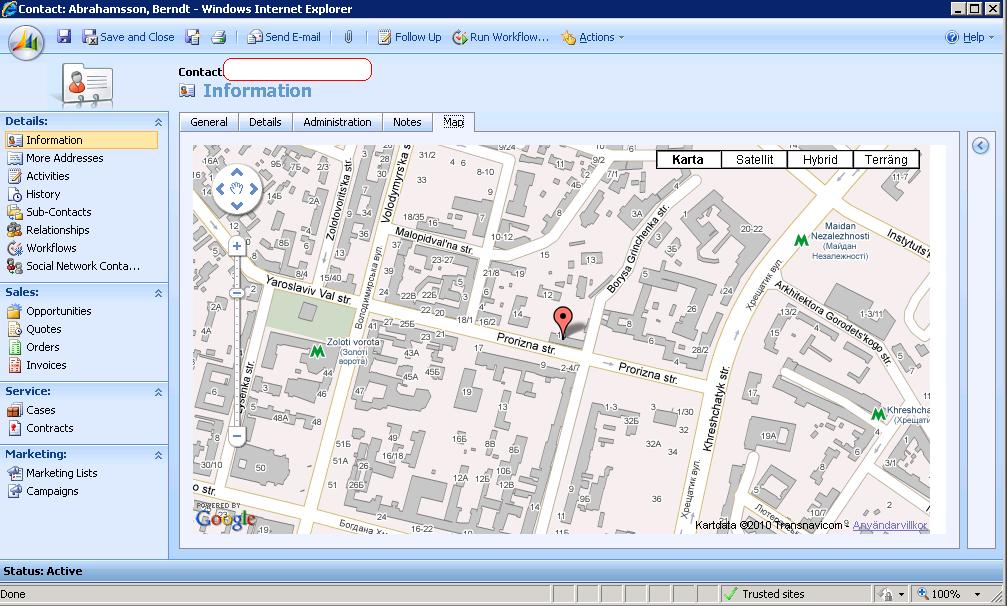
Task: Open Orders under Sales
Action: point(33,347)
